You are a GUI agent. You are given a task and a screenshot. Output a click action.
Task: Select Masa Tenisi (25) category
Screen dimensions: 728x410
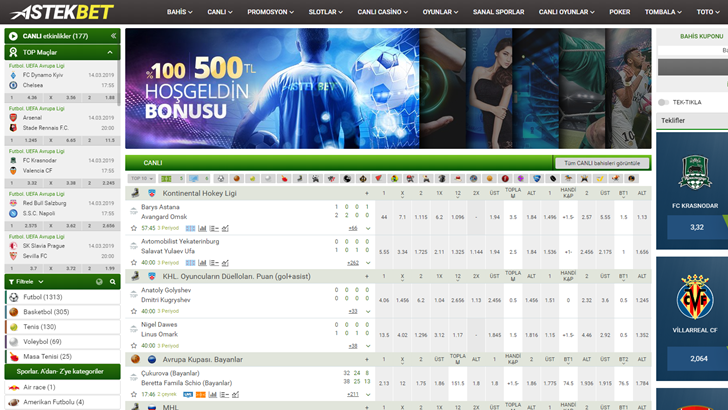click(63, 357)
